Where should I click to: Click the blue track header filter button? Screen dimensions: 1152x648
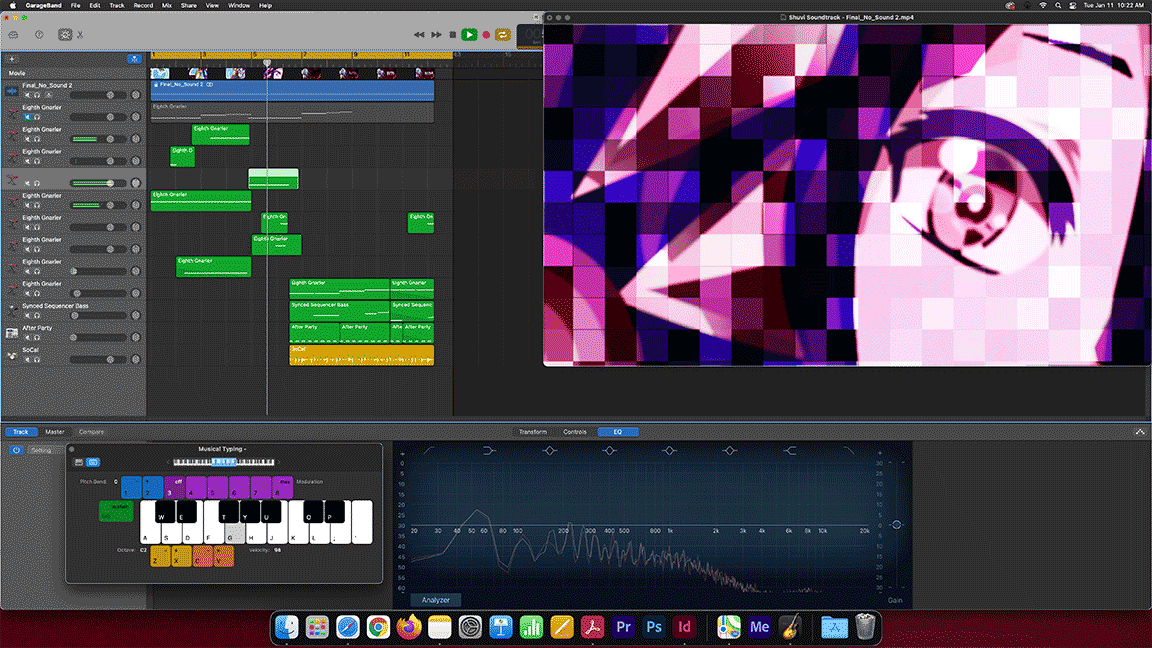click(x=134, y=59)
